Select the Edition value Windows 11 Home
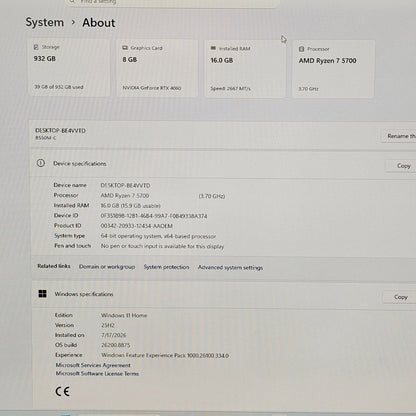The height and width of the screenshot is (416, 416). coord(124,315)
